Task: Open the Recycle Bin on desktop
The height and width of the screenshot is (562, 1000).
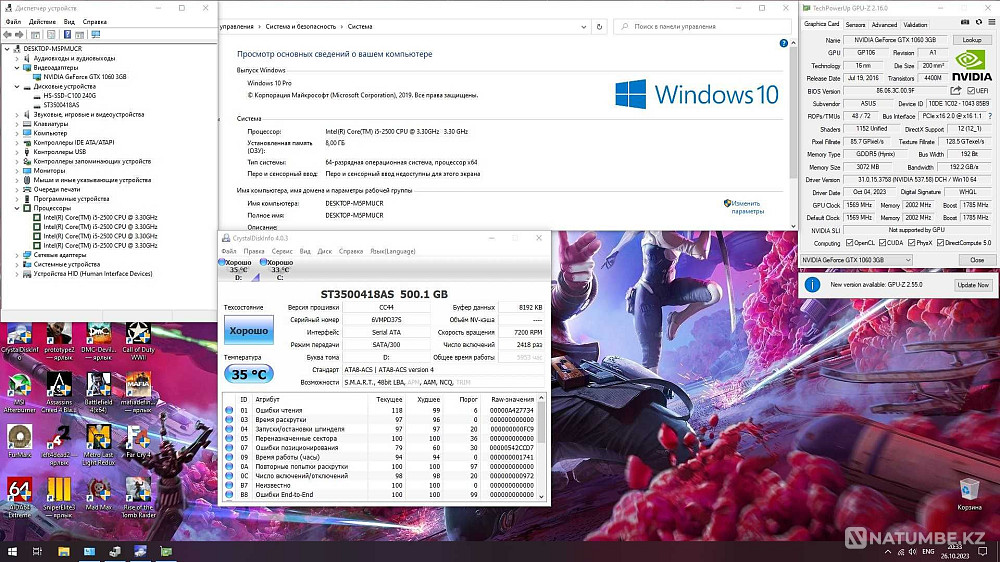Action: (x=969, y=494)
